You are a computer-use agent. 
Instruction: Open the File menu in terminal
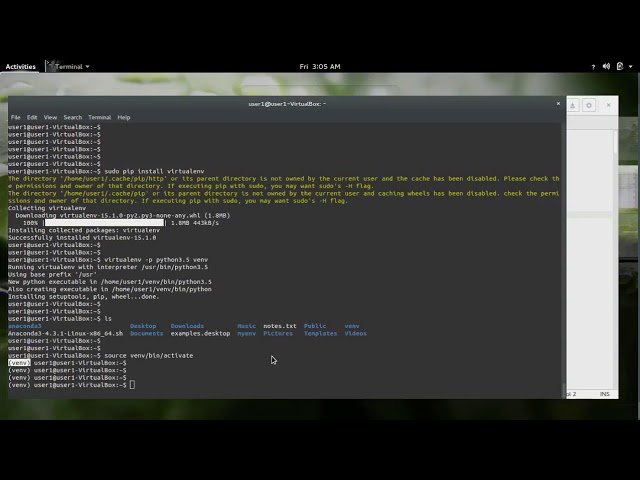(16, 117)
